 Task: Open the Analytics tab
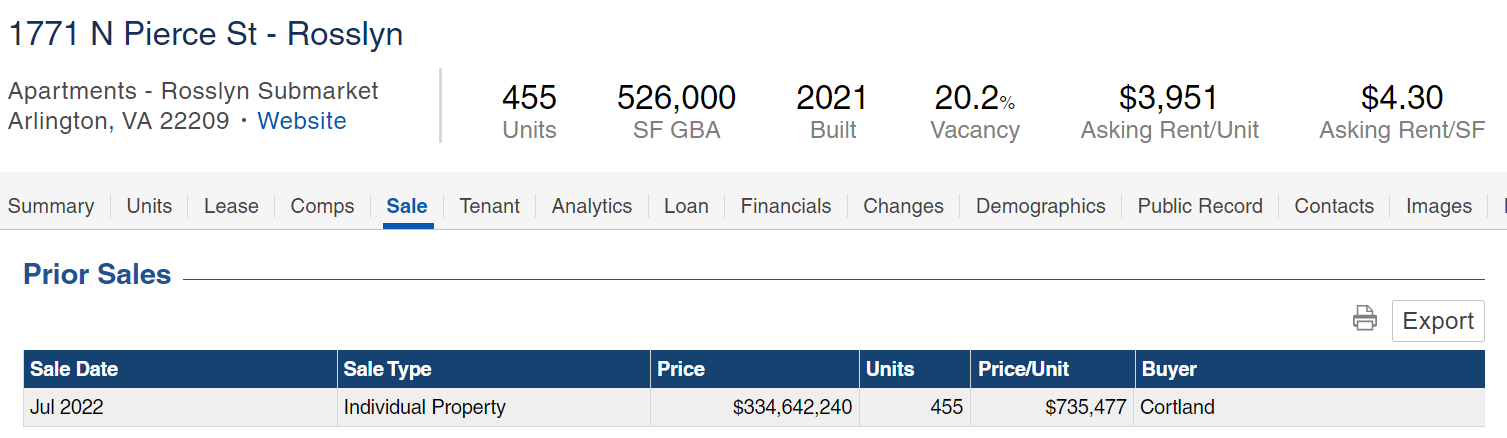592,206
